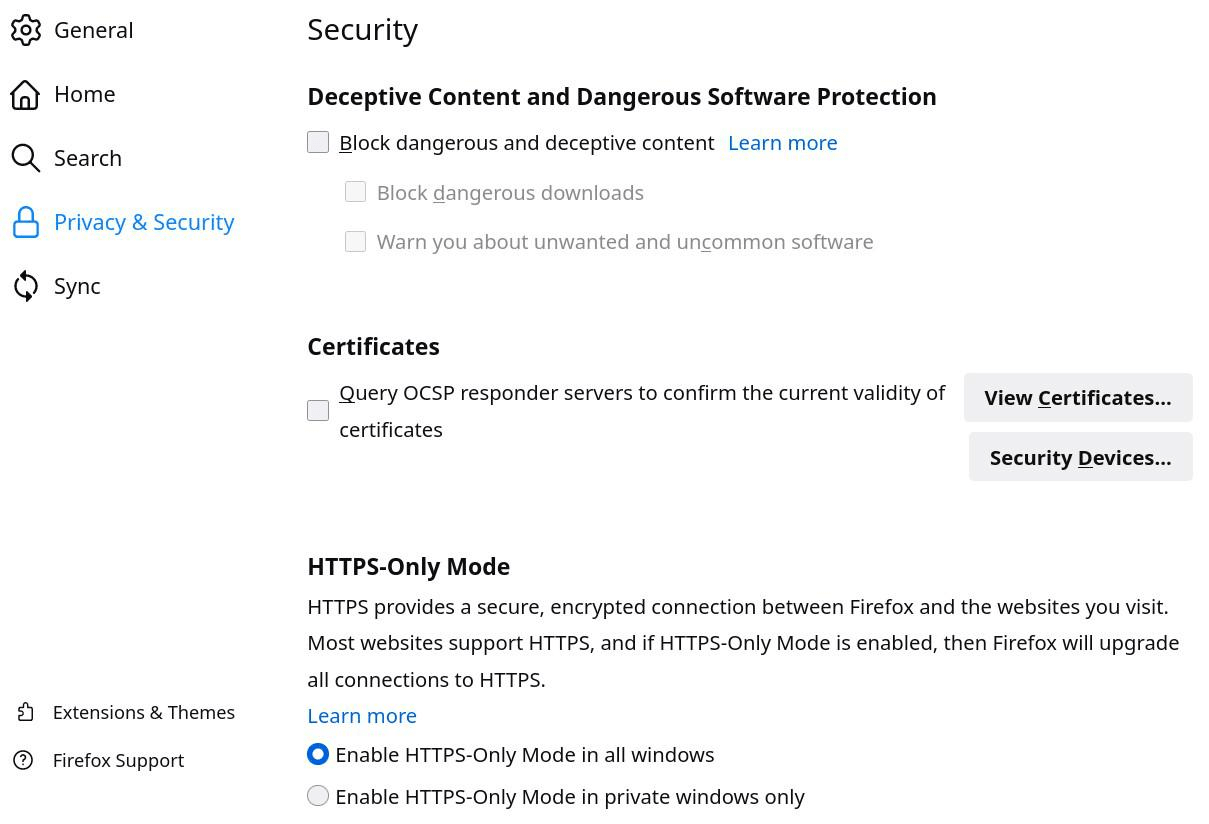Click the Sync arrows icon
Screen dimensions: 1209x824
point(26,286)
